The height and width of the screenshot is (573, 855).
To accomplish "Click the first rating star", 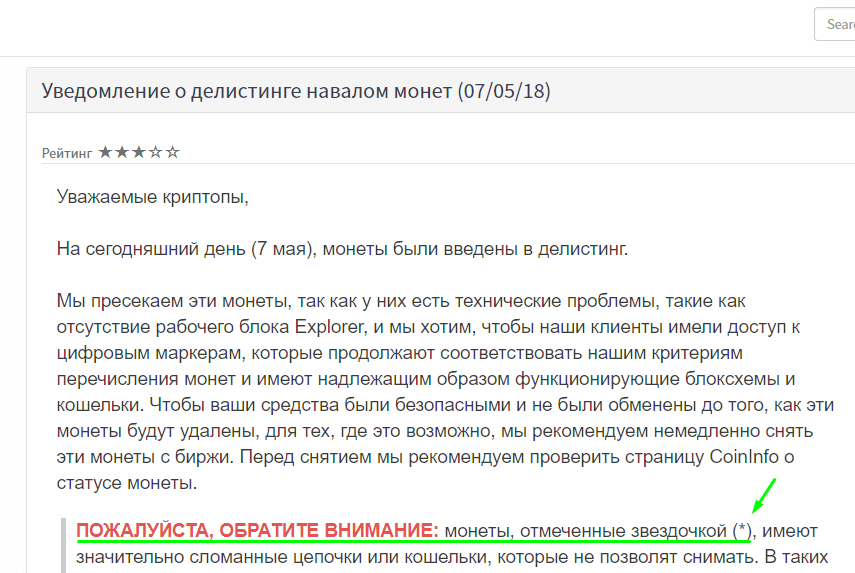I will (x=106, y=152).
